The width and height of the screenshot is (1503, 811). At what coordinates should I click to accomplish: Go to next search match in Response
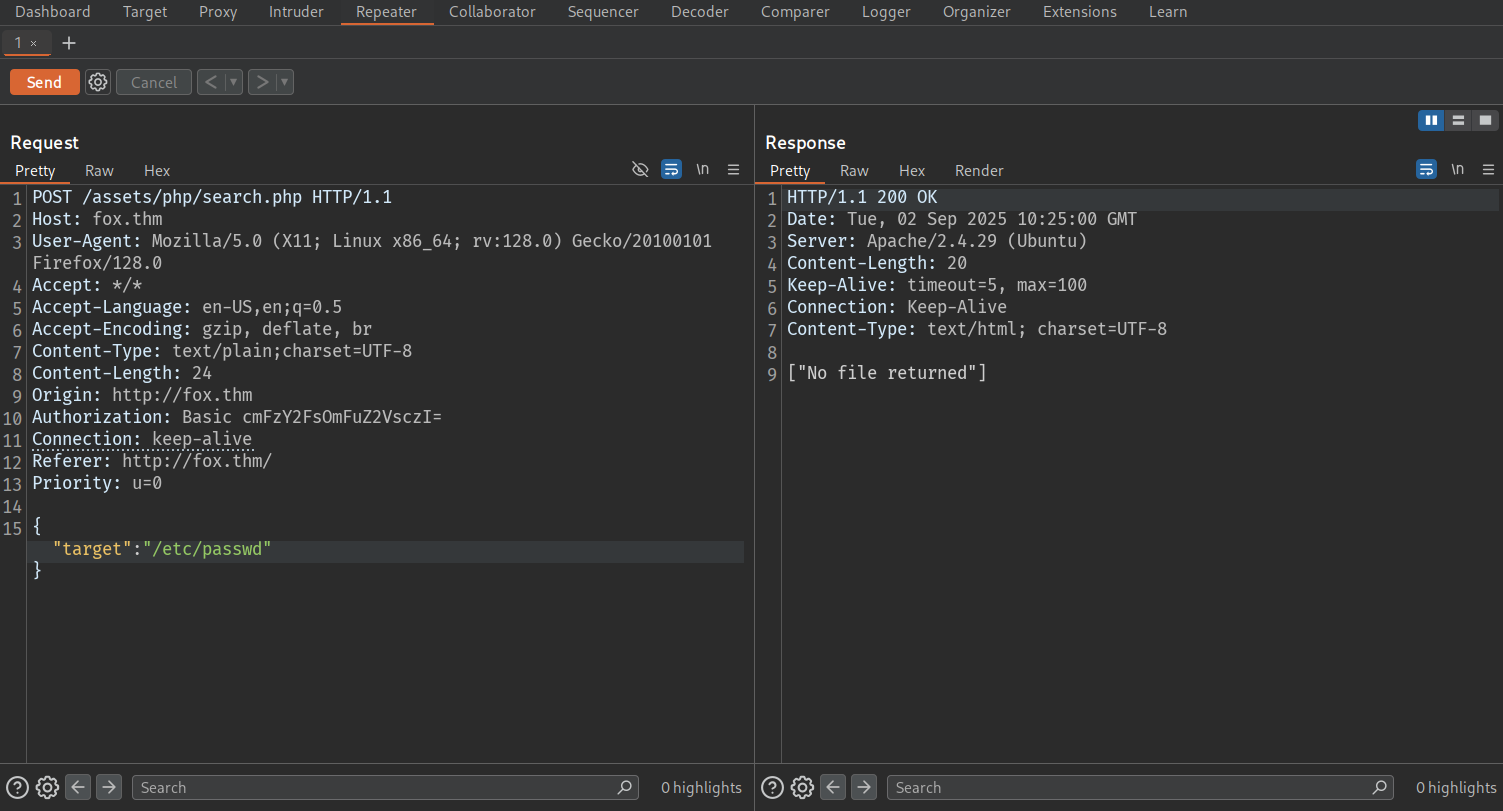click(x=864, y=787)
